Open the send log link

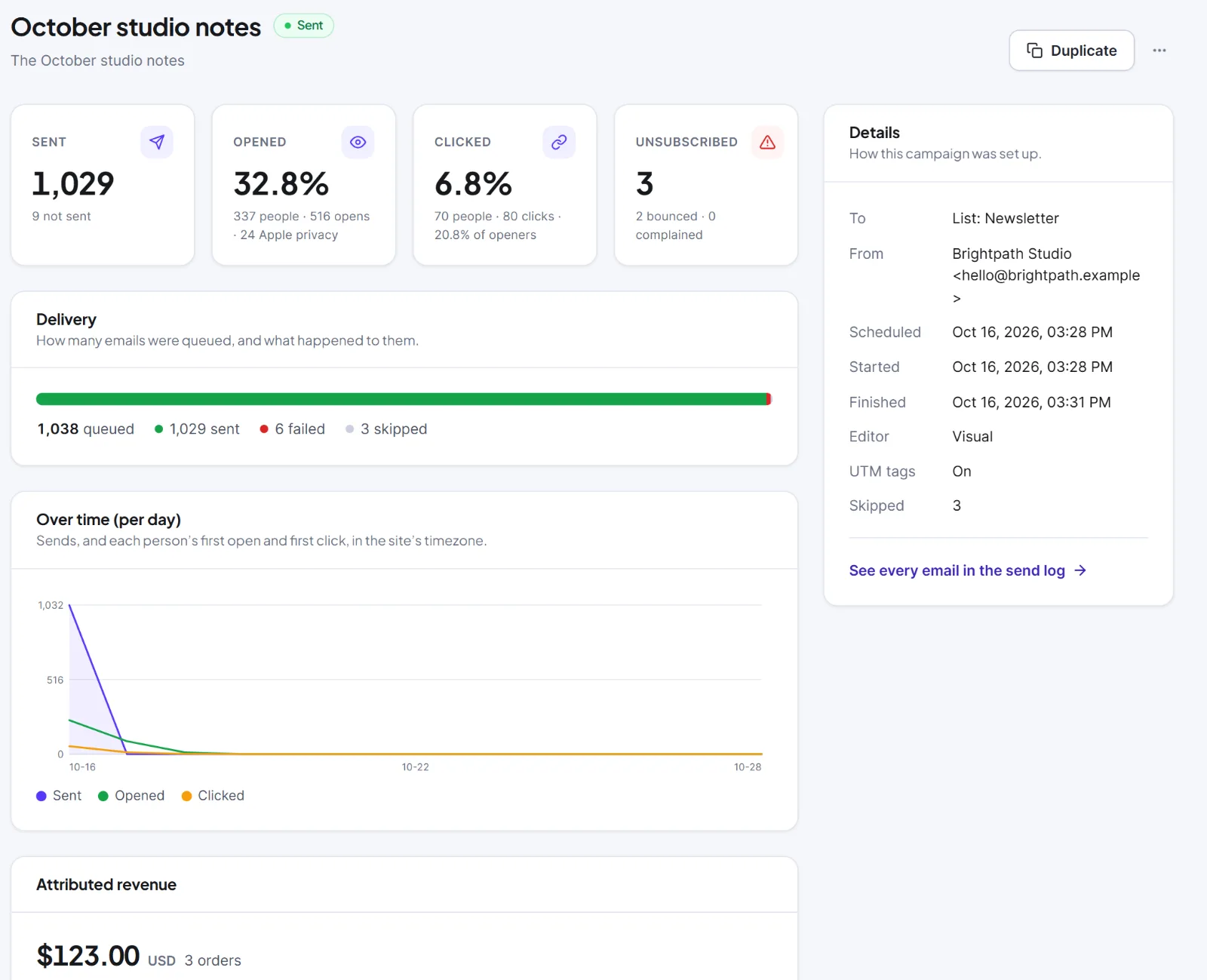(x=968, y=570)
